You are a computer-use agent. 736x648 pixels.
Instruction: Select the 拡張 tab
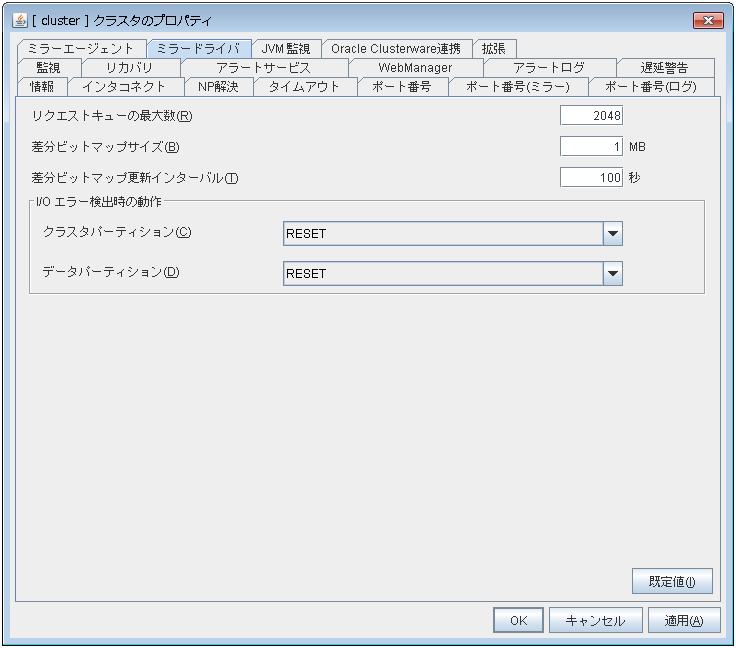point(494,48)
